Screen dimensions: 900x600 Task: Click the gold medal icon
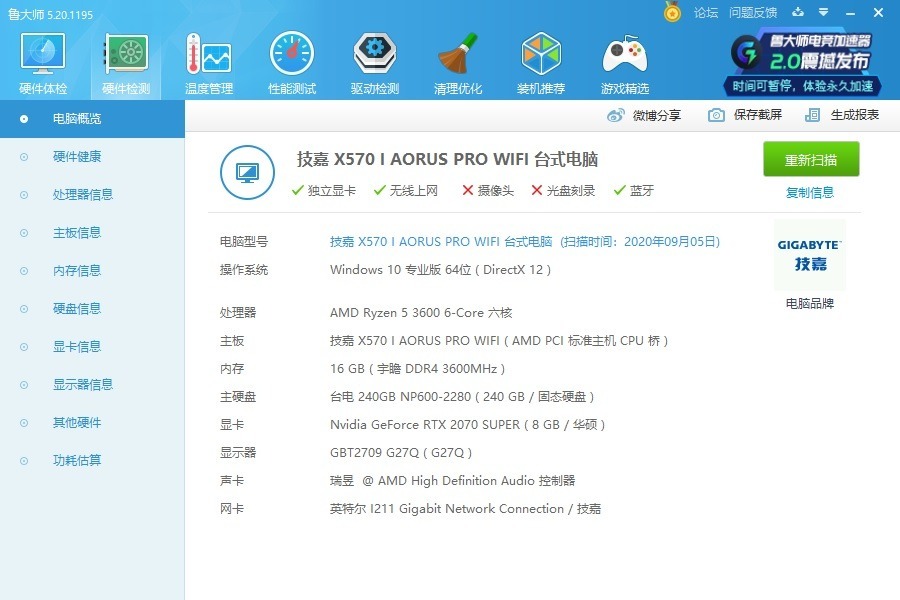click(672, 13)
